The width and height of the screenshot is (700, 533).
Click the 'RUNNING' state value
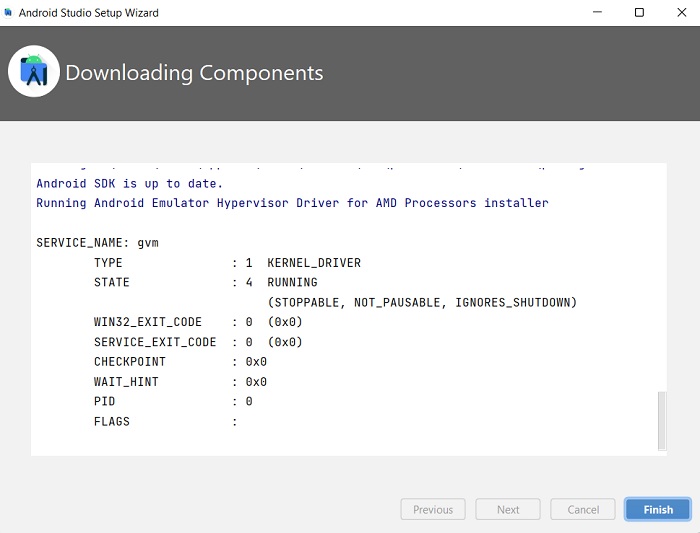(292, 283)
